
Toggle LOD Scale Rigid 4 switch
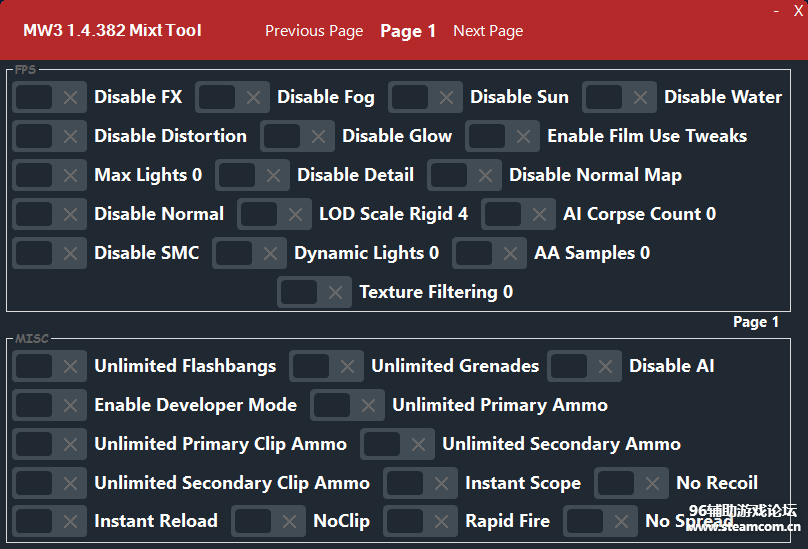point(275,214)
